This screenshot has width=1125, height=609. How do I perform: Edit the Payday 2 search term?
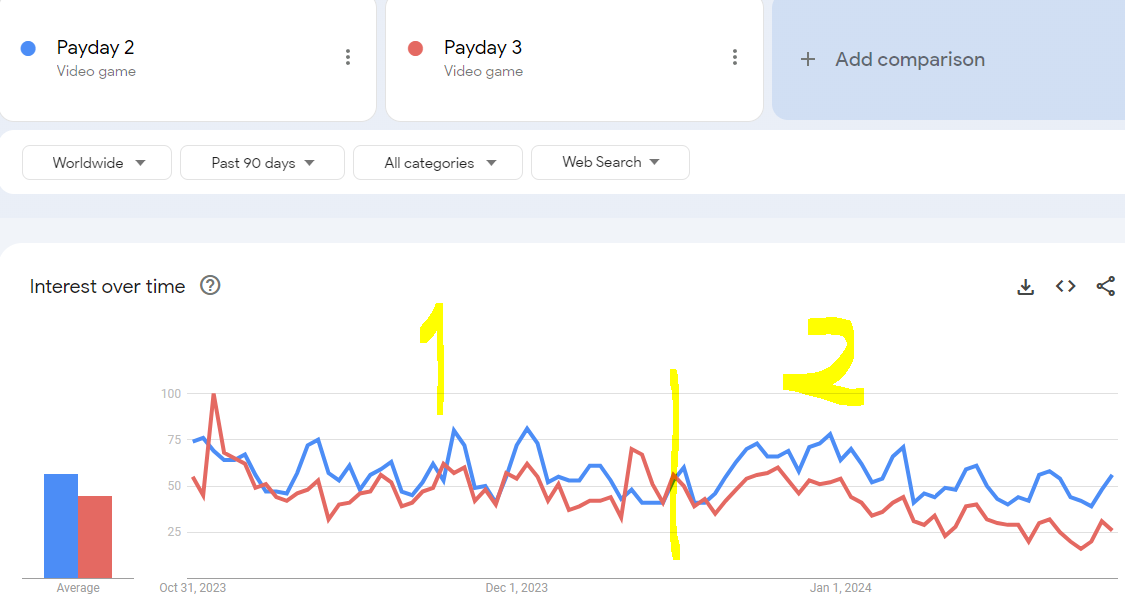95,48
